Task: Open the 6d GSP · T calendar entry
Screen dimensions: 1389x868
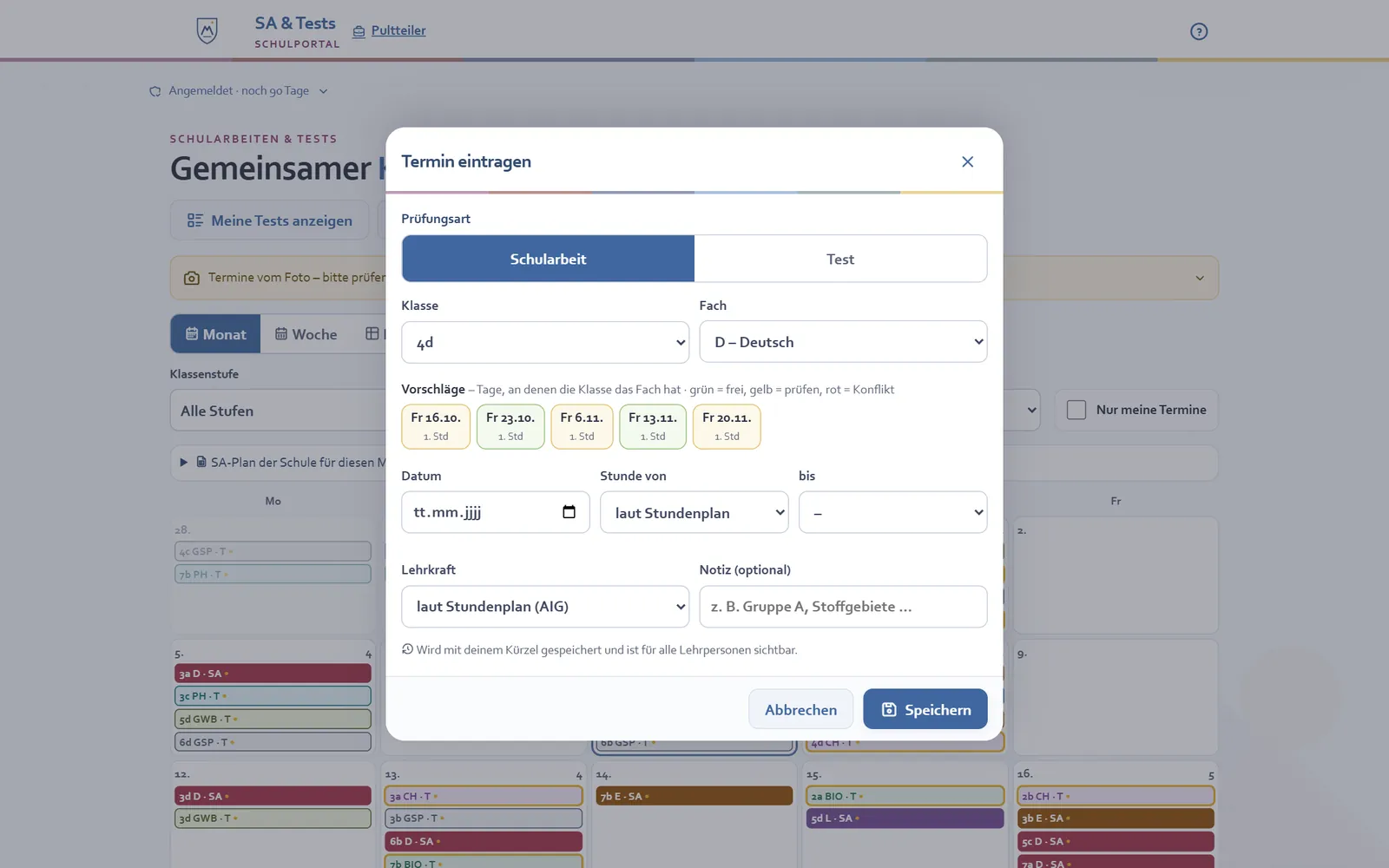Action: (x=273, y=742)
